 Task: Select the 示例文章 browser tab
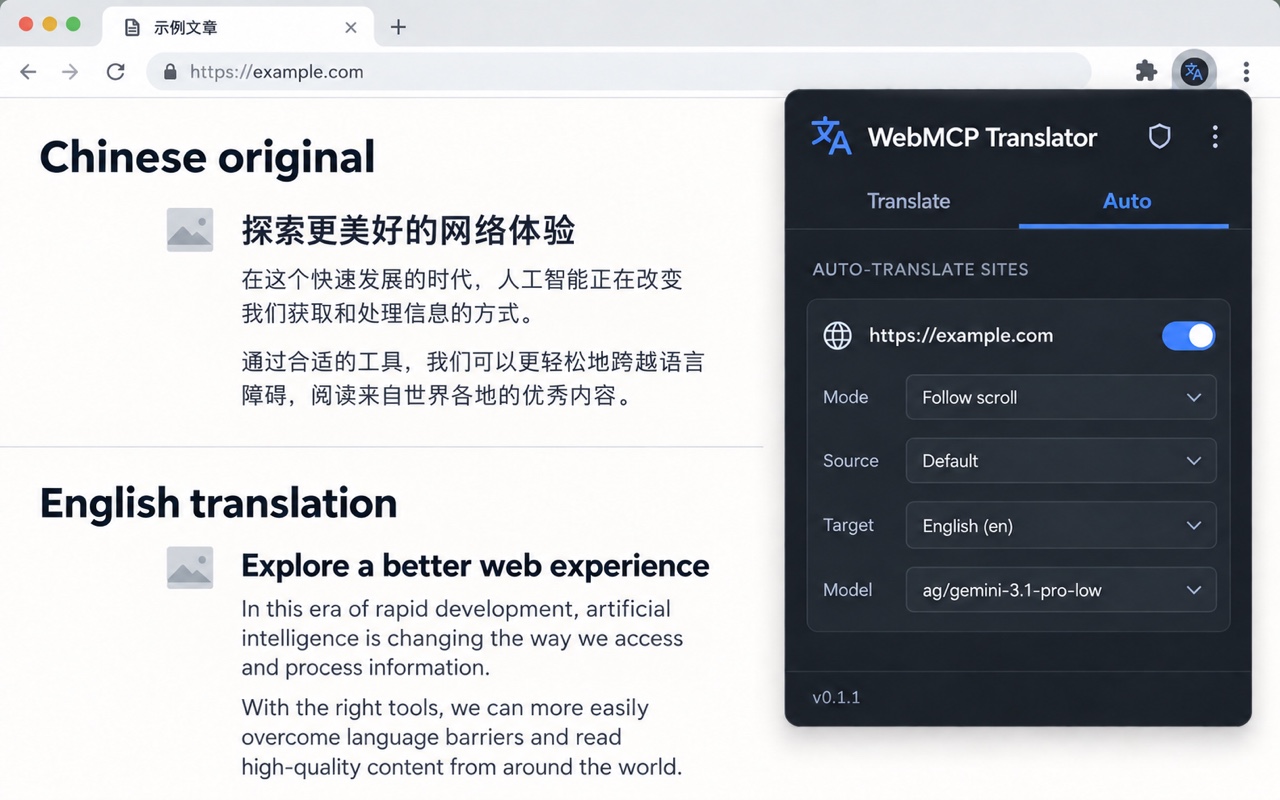click(238, 27)
